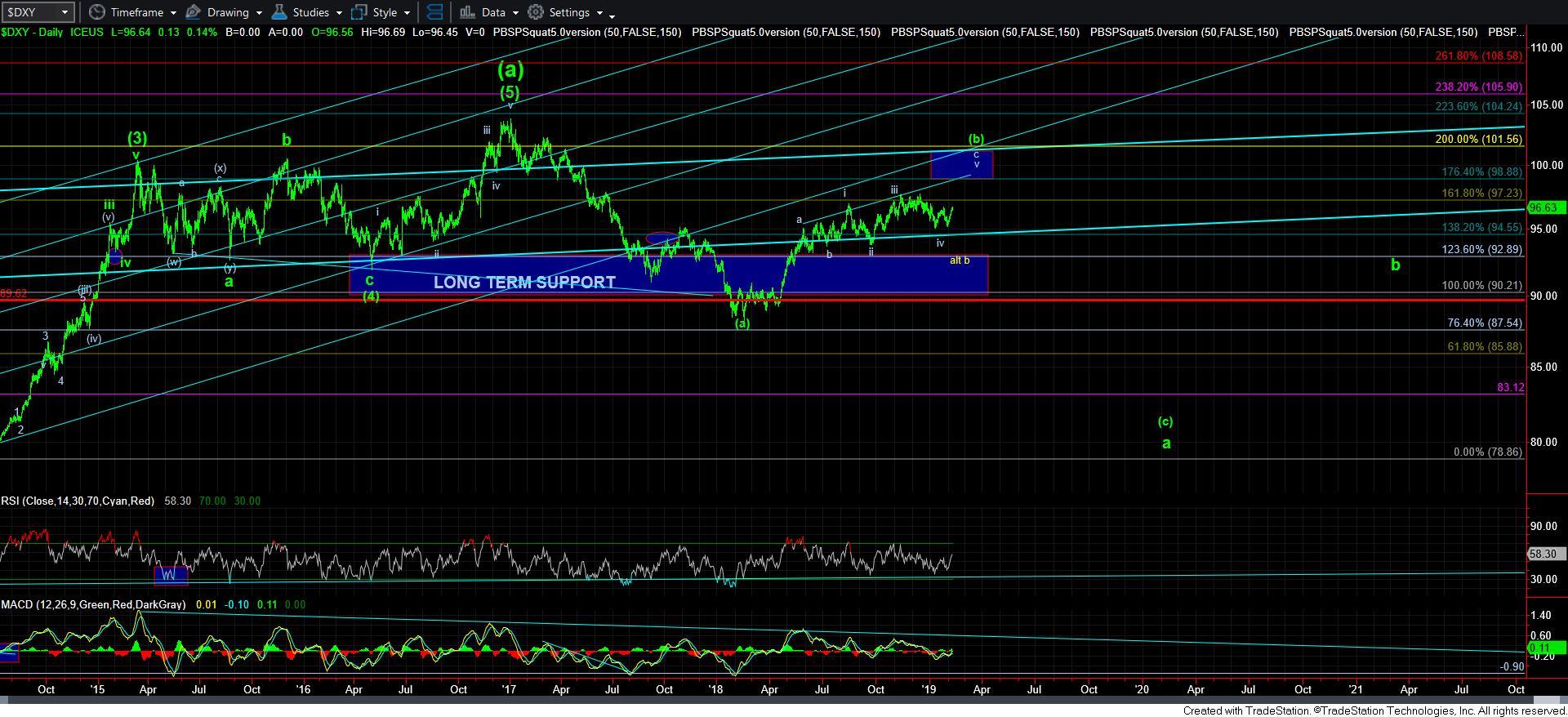
Task: Select the blue target box near (b)
Action: [961, 165]
